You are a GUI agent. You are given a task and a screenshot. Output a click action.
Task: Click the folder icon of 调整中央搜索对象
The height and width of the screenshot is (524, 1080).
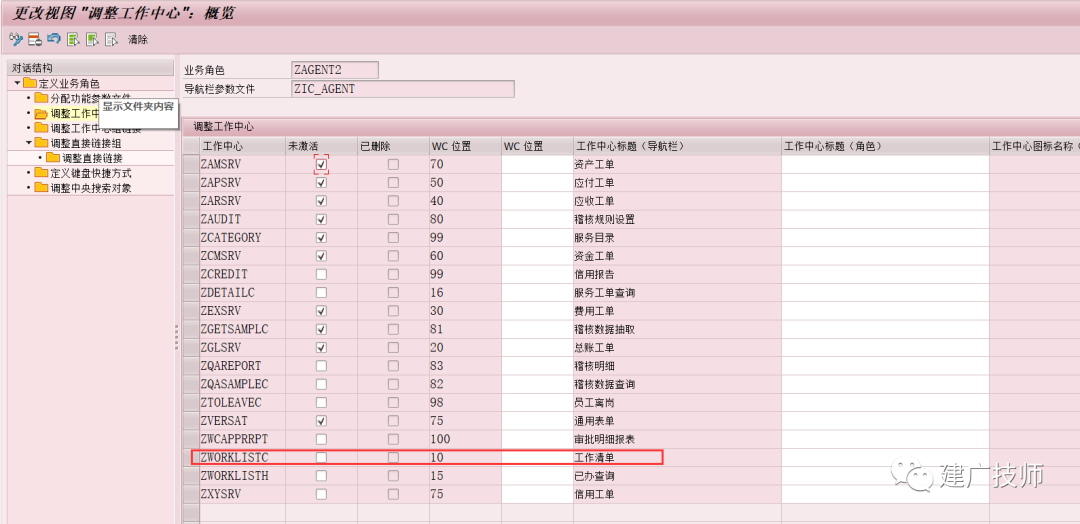(41, 188)
